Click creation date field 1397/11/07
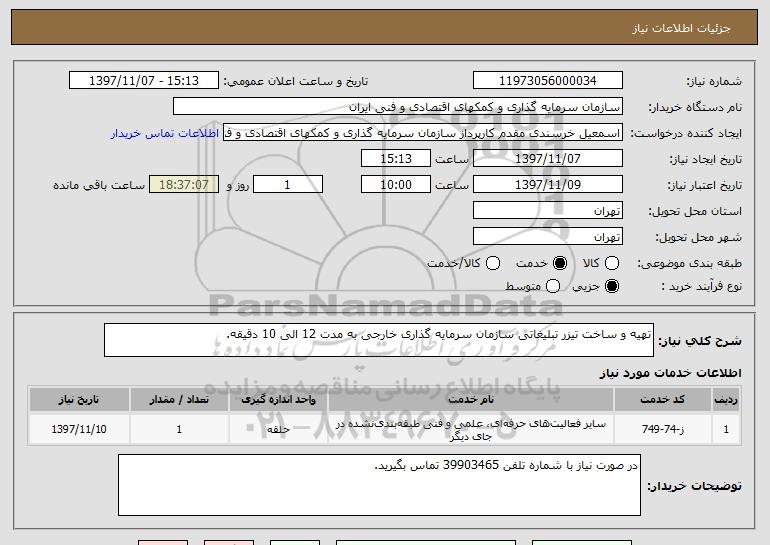The image size is (770, 545). pos(548,159)
